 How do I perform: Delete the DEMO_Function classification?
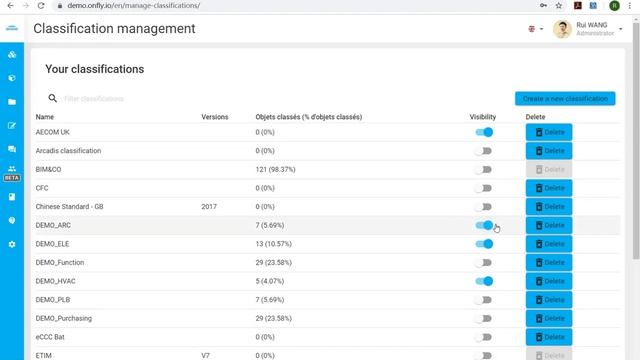(x=549, y=262)
